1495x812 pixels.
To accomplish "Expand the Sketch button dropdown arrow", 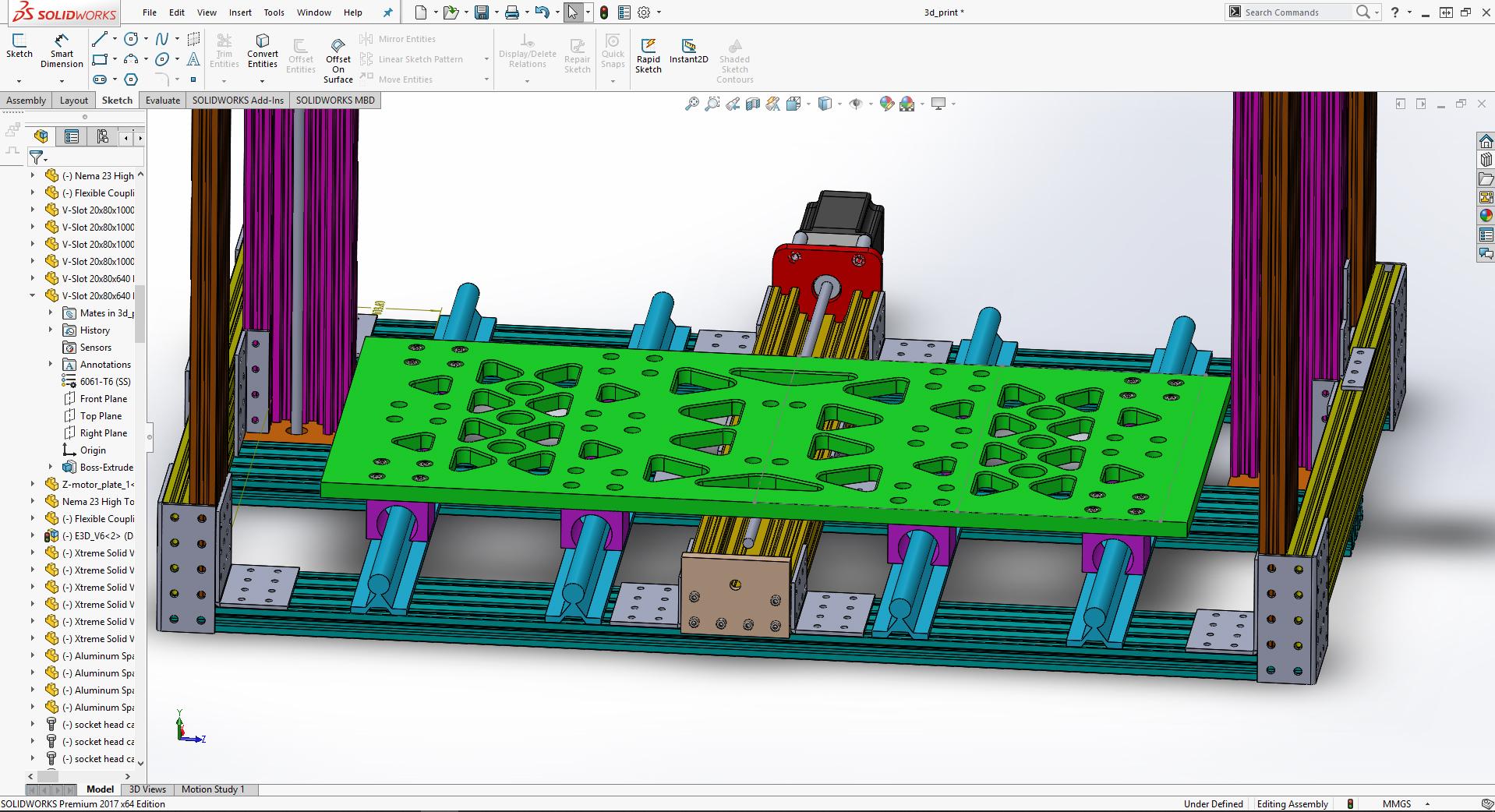I will 19,80.
